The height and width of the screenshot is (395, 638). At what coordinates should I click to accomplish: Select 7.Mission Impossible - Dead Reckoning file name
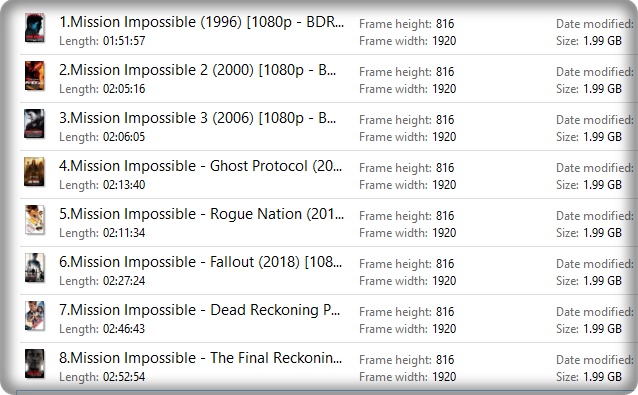coord(199,310)
